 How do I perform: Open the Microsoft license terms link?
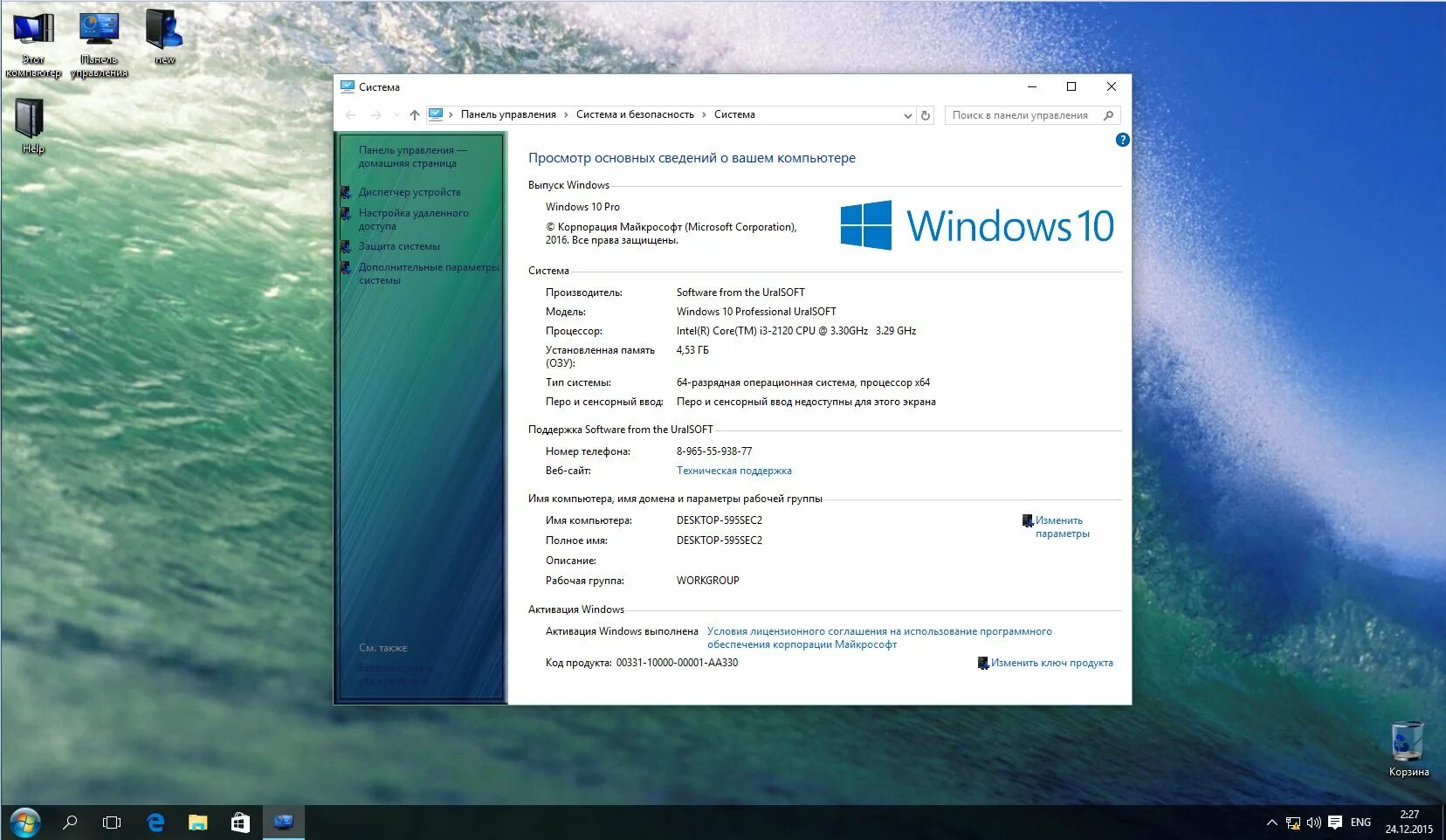point(879,637)
